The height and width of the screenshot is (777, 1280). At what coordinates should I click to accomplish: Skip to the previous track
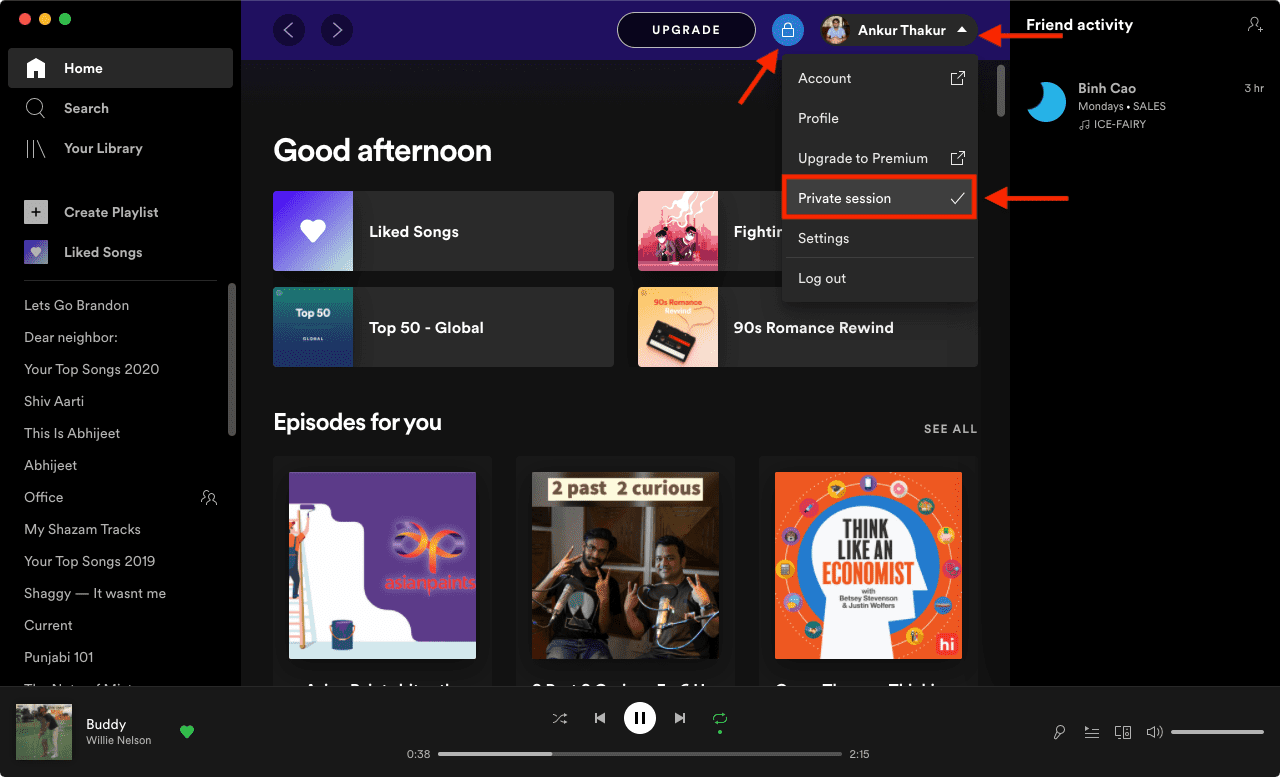[599, 718]
